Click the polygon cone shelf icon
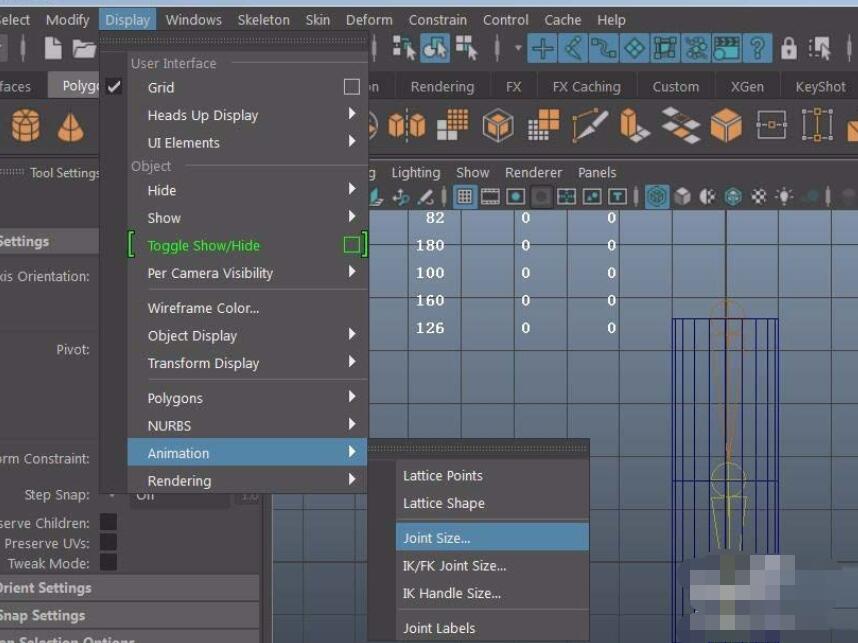The height and width of the screenshot is (643, 858). [70, 126]
